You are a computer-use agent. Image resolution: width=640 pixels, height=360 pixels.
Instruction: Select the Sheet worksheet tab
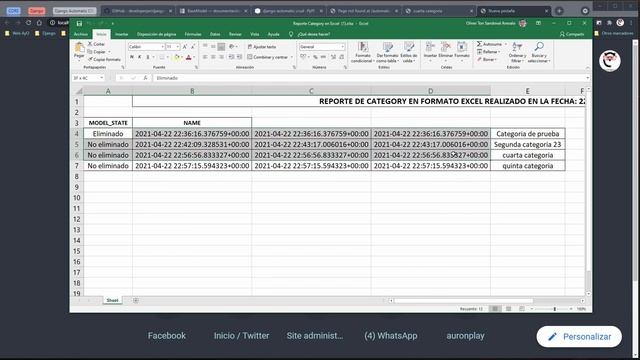112,300
